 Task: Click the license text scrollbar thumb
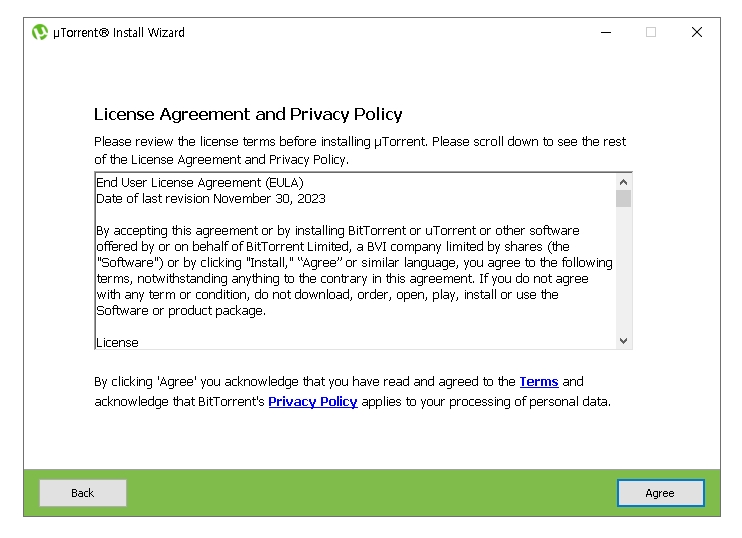coord(623,198)
